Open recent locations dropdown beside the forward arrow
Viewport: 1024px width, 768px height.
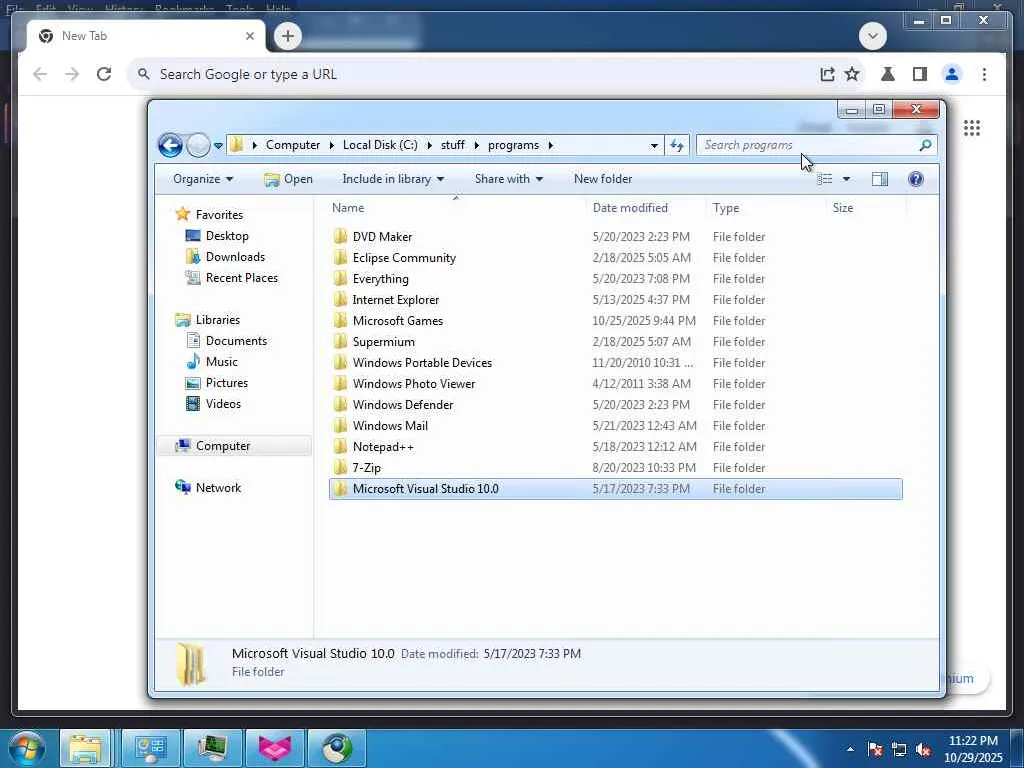coord(218,146)
